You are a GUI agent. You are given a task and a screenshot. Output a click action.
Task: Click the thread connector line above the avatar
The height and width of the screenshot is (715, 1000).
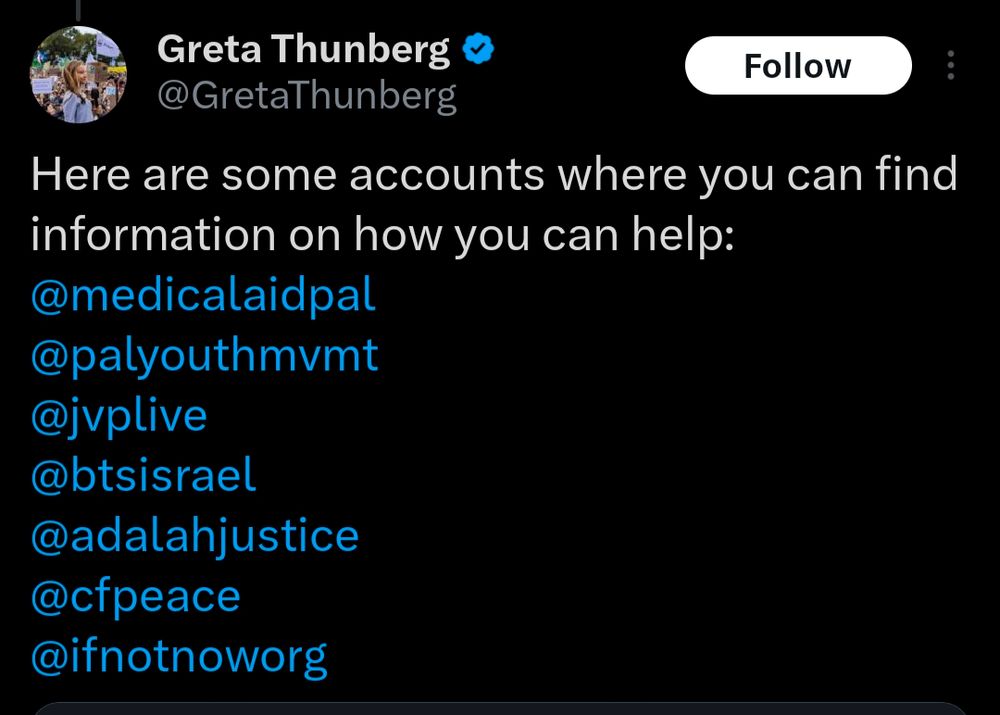click(x=79, y=8)
